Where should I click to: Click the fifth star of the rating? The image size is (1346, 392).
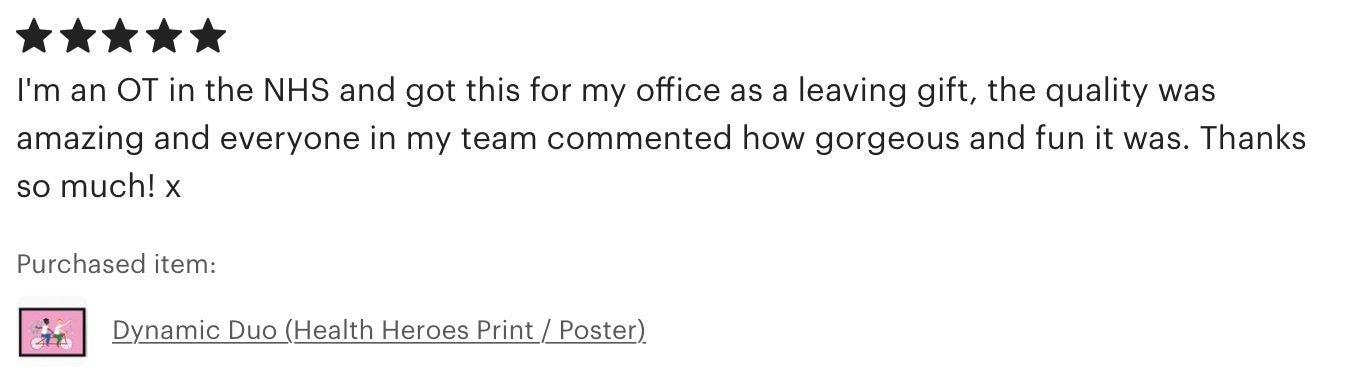tap(208, 37)
